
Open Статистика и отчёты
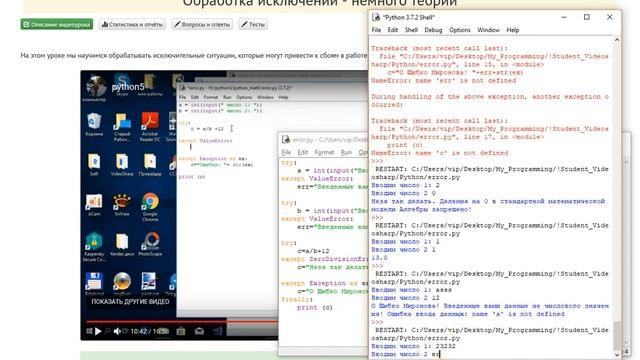pyautogui.click(x=132, y=24)
